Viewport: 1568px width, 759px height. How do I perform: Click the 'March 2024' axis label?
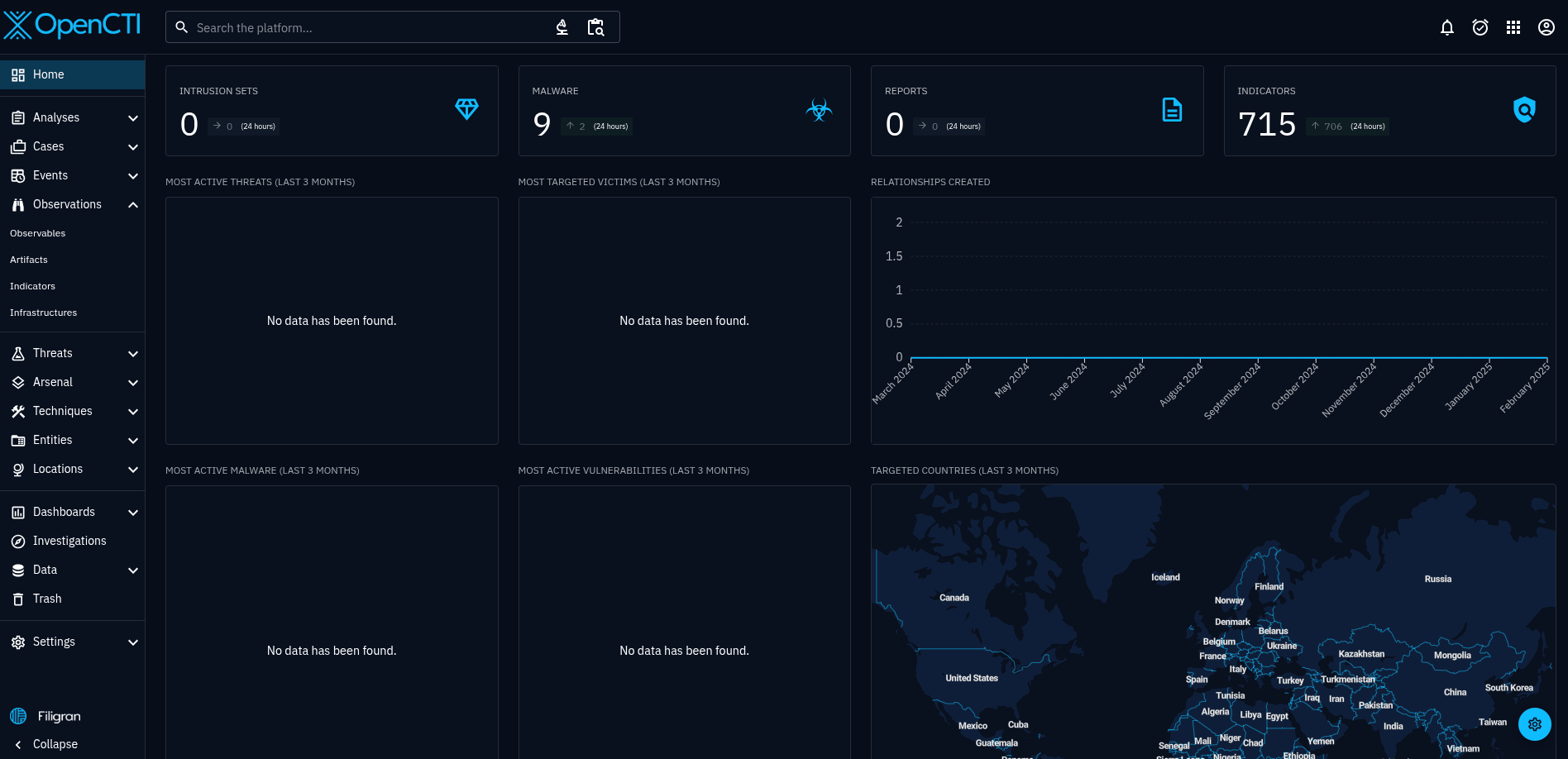(x=892, y=383)
